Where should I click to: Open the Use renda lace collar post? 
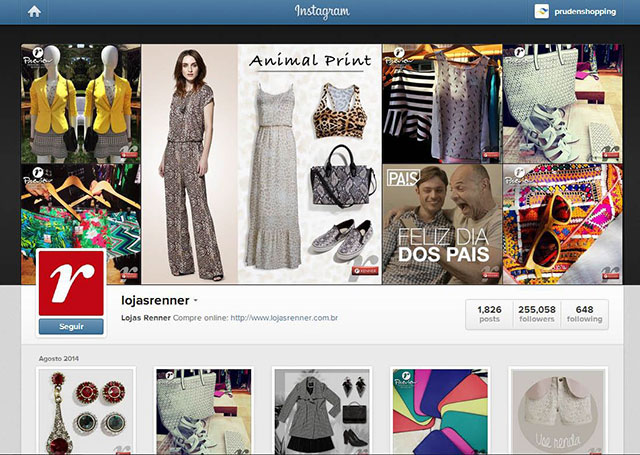point(558,411)
